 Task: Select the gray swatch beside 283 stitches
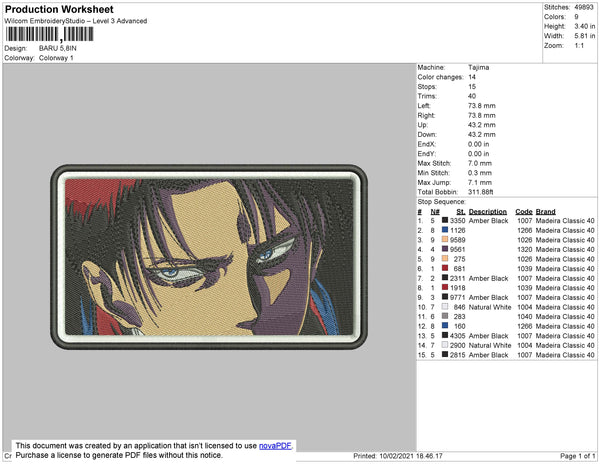pyautogui.click(x=445, y=316)
